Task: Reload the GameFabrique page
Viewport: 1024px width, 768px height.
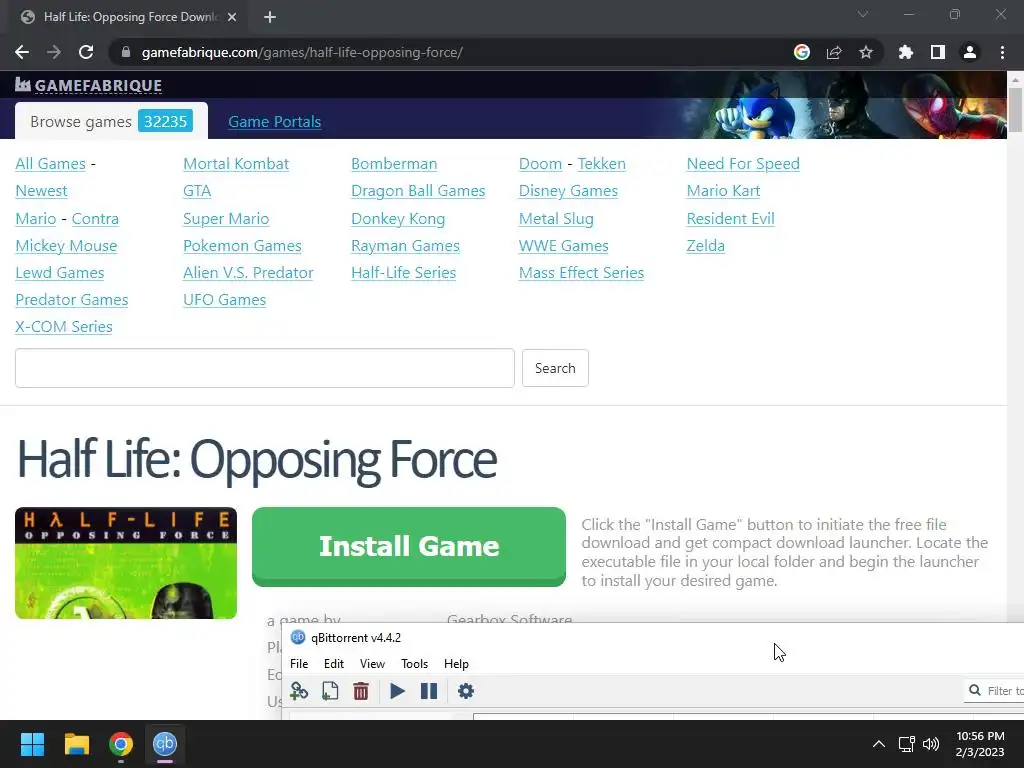Action: [x=86, y=52]
